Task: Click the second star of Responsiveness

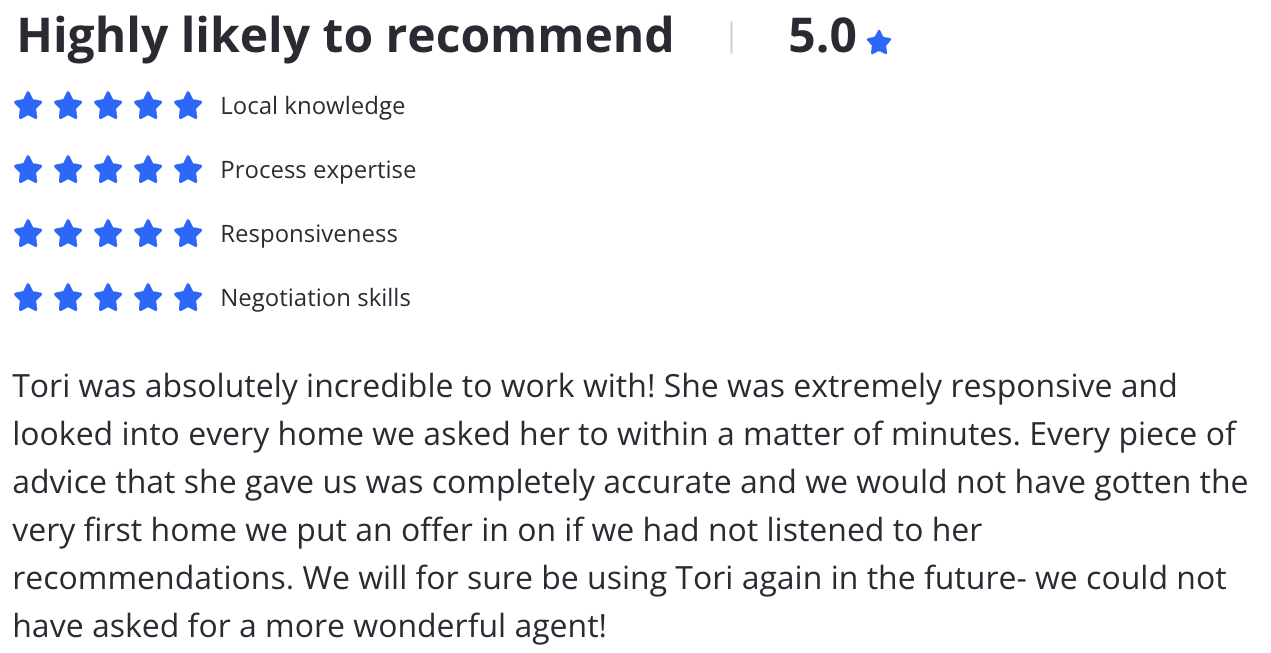Action: (68, 233)
